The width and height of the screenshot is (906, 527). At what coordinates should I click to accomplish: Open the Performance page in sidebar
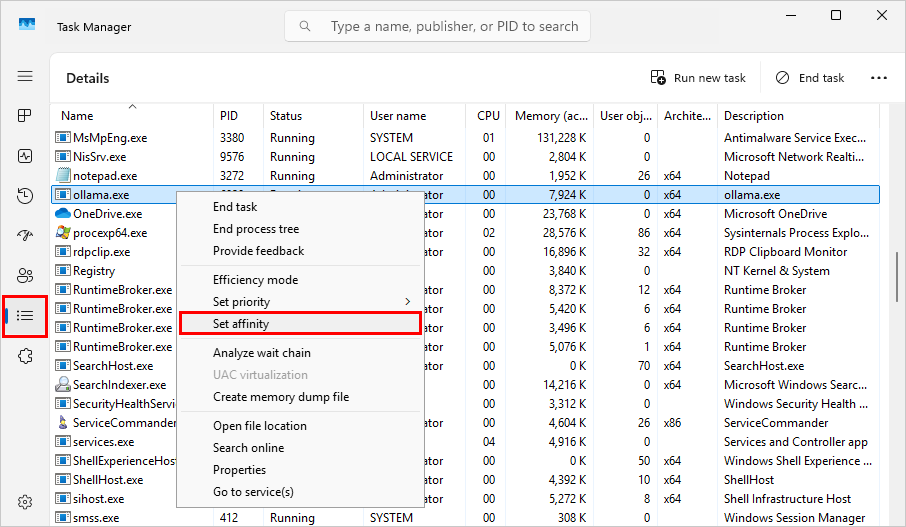25,156
